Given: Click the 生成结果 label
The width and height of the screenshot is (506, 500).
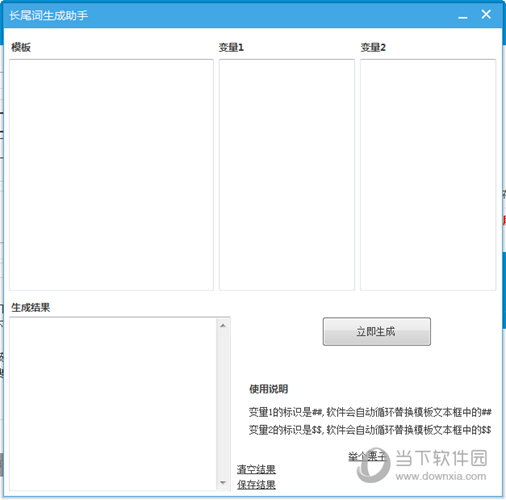Looking at the screenshot, I should coord(30,307).
